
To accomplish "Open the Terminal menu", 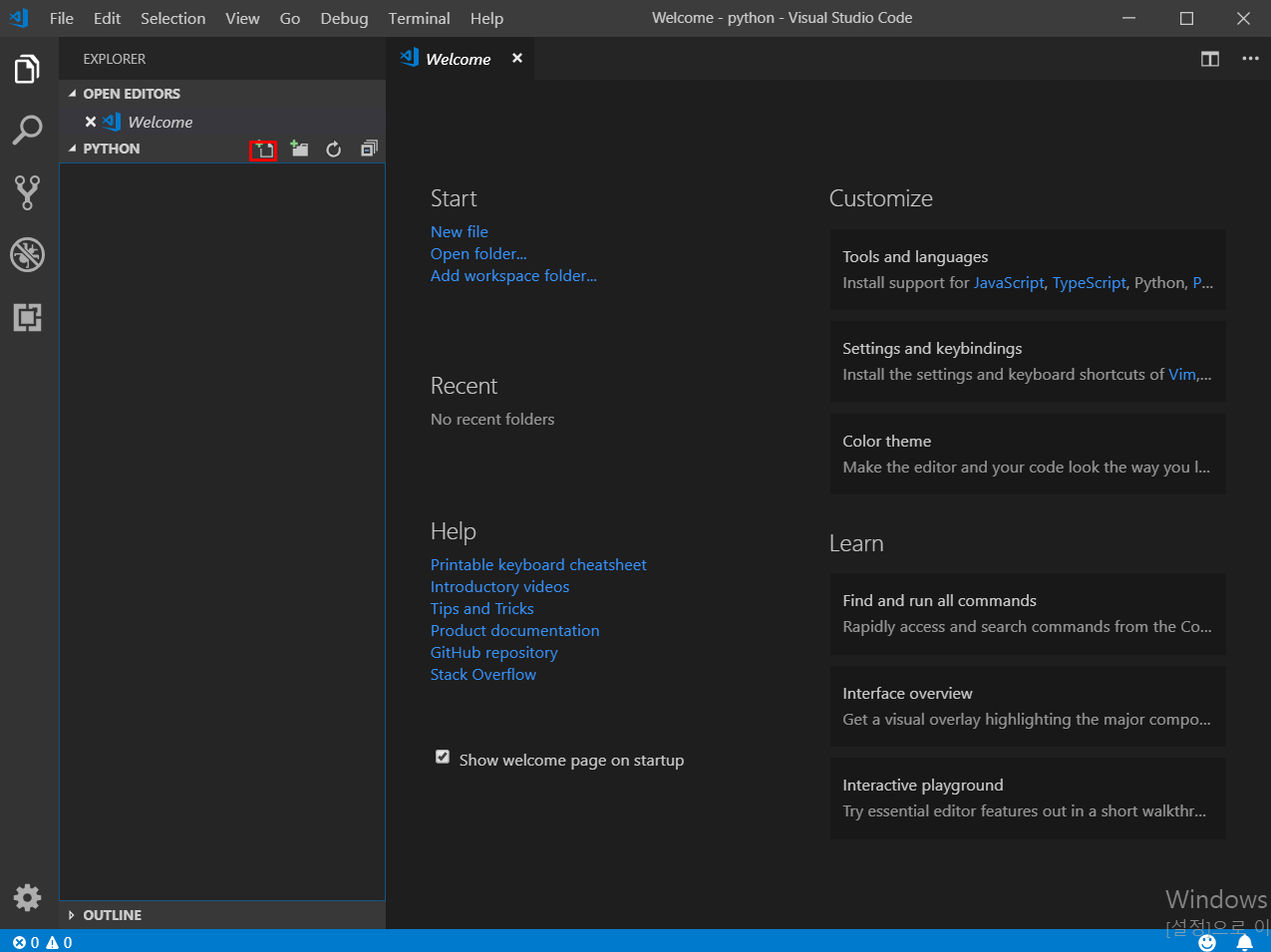I will [x=419, y=18].
